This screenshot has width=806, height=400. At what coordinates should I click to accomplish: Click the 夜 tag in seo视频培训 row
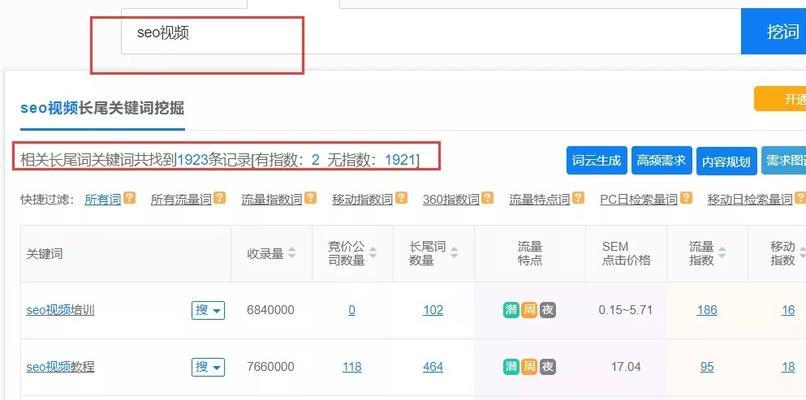coord(548,310)
